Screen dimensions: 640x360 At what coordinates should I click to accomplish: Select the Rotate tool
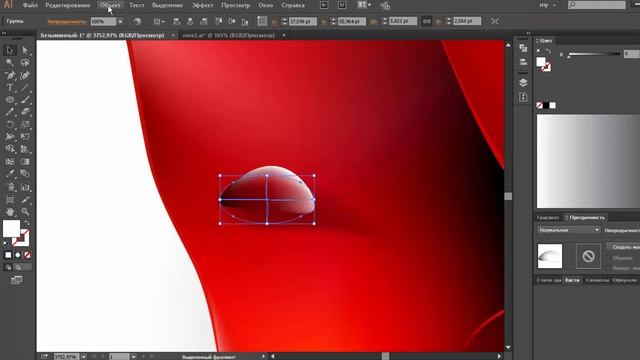pyautogui.click(x=10, y=124)
